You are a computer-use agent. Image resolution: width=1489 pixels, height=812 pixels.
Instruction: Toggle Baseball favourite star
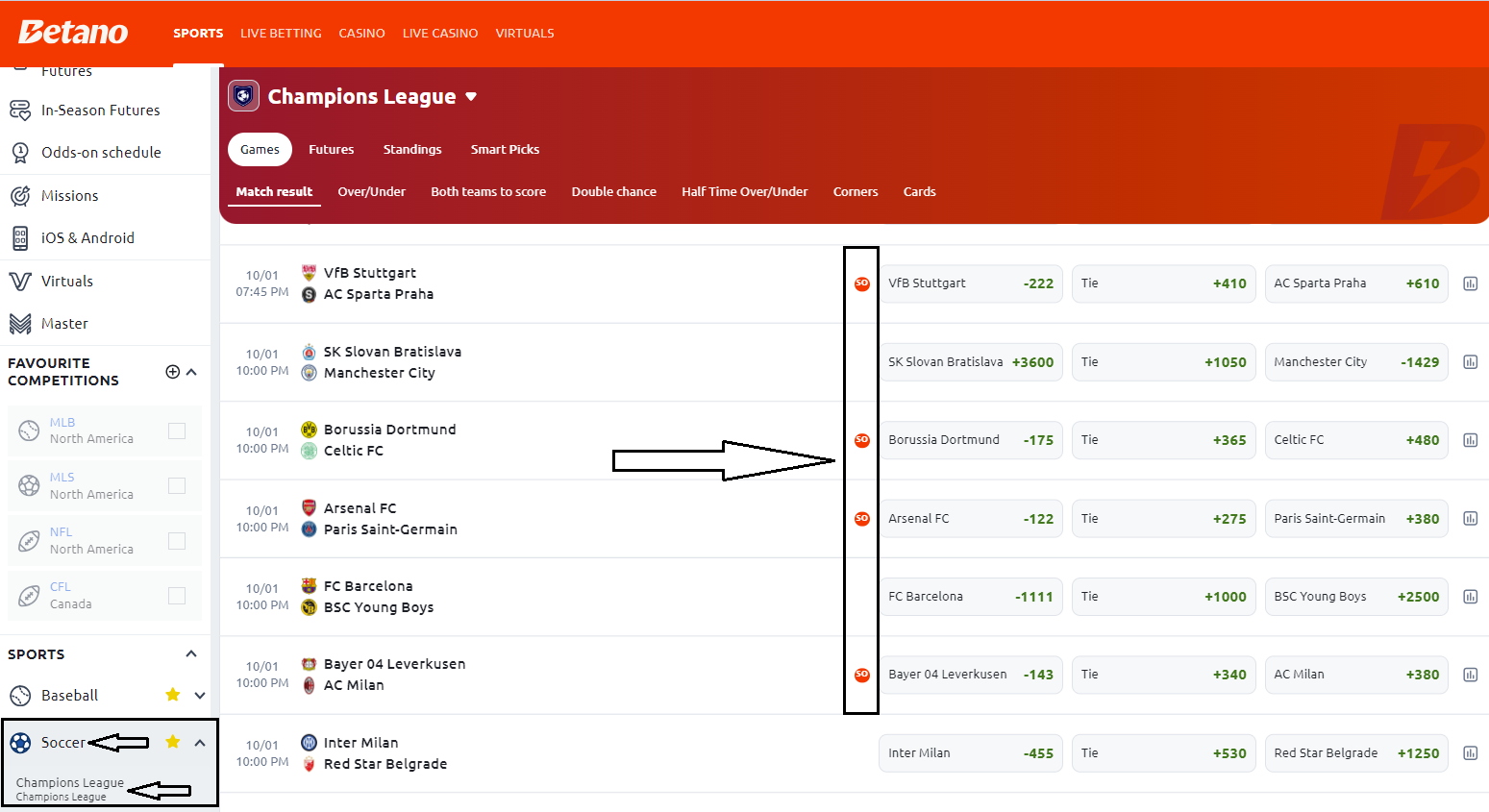point(173,695)
